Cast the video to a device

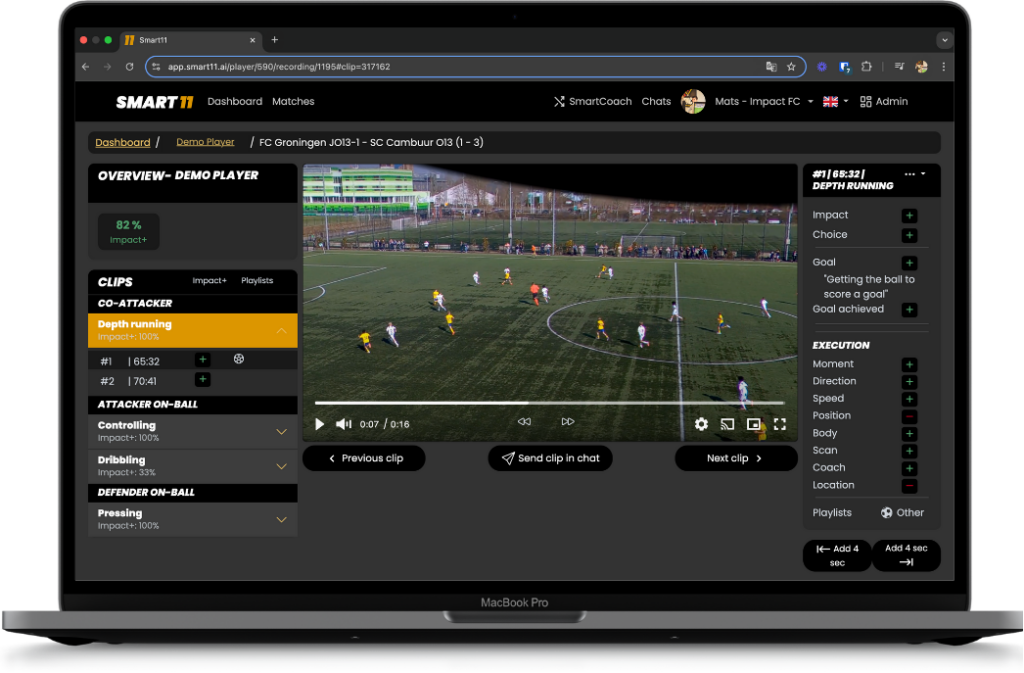tap(727, 424)
